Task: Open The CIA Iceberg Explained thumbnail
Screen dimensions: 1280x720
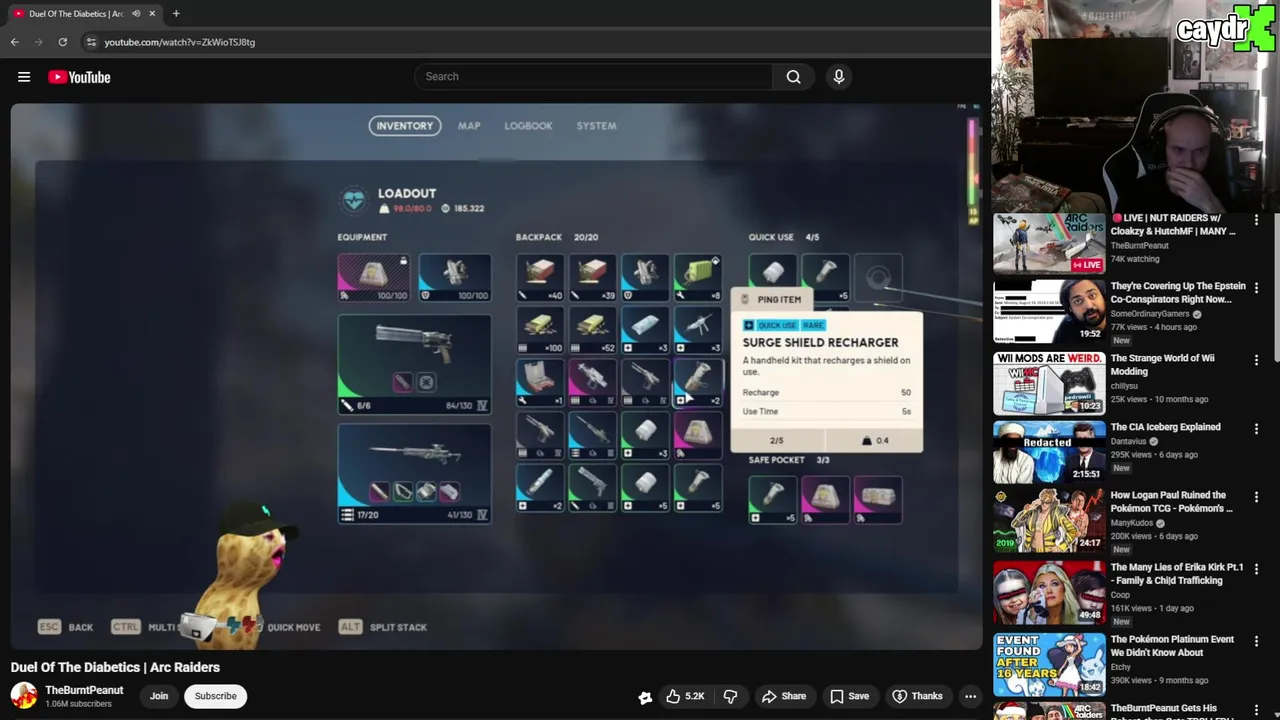Action: (x=1049, y=453)
